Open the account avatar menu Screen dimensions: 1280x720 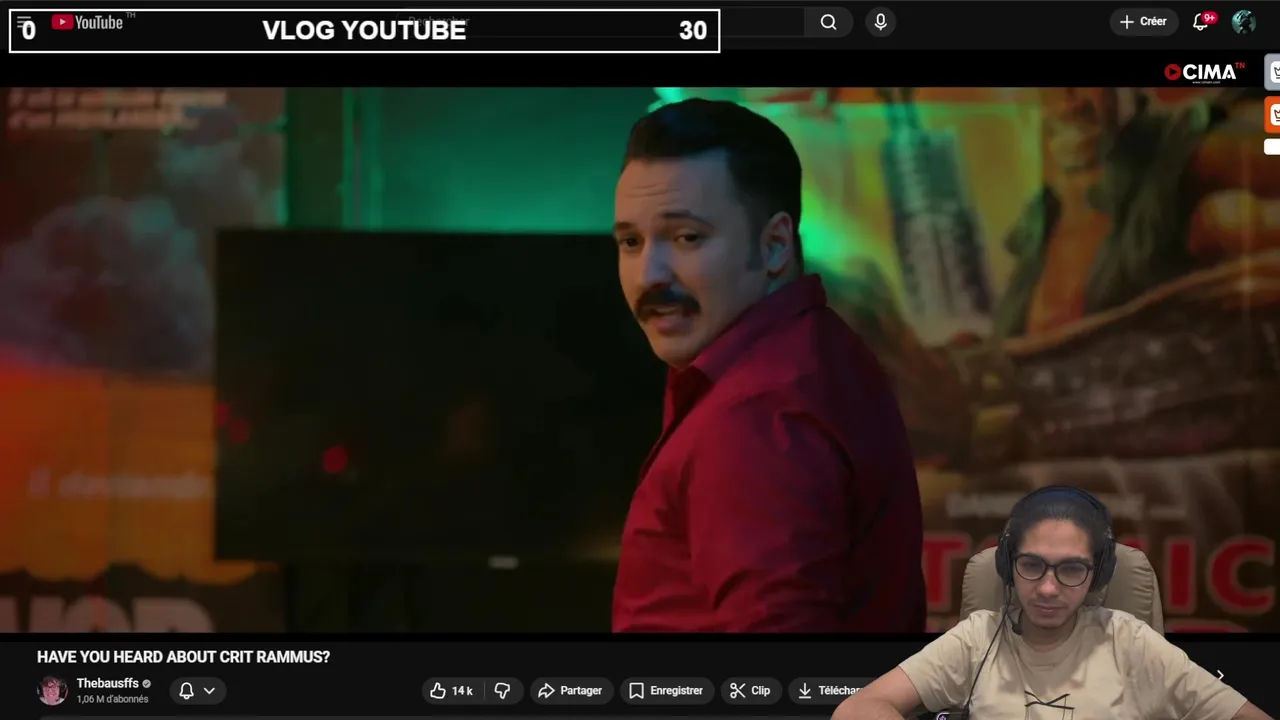1243,22
